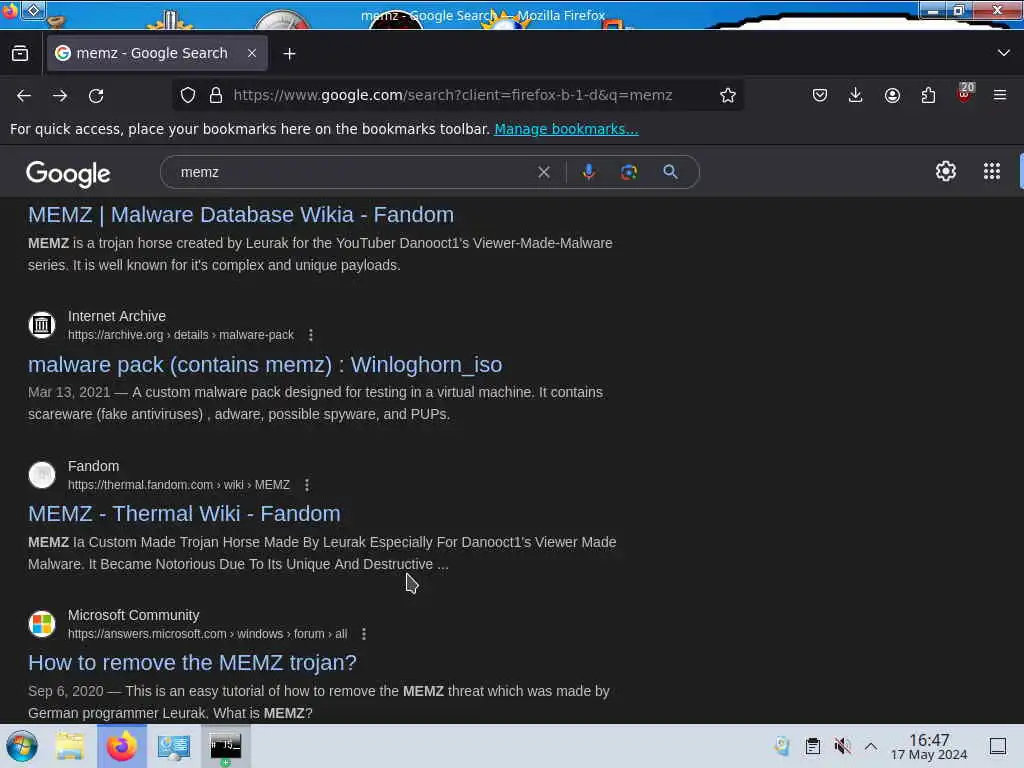Viewport: 1024px width, 768px height.
Task: Open the Firefox View icon
Action: click(20, 54)
